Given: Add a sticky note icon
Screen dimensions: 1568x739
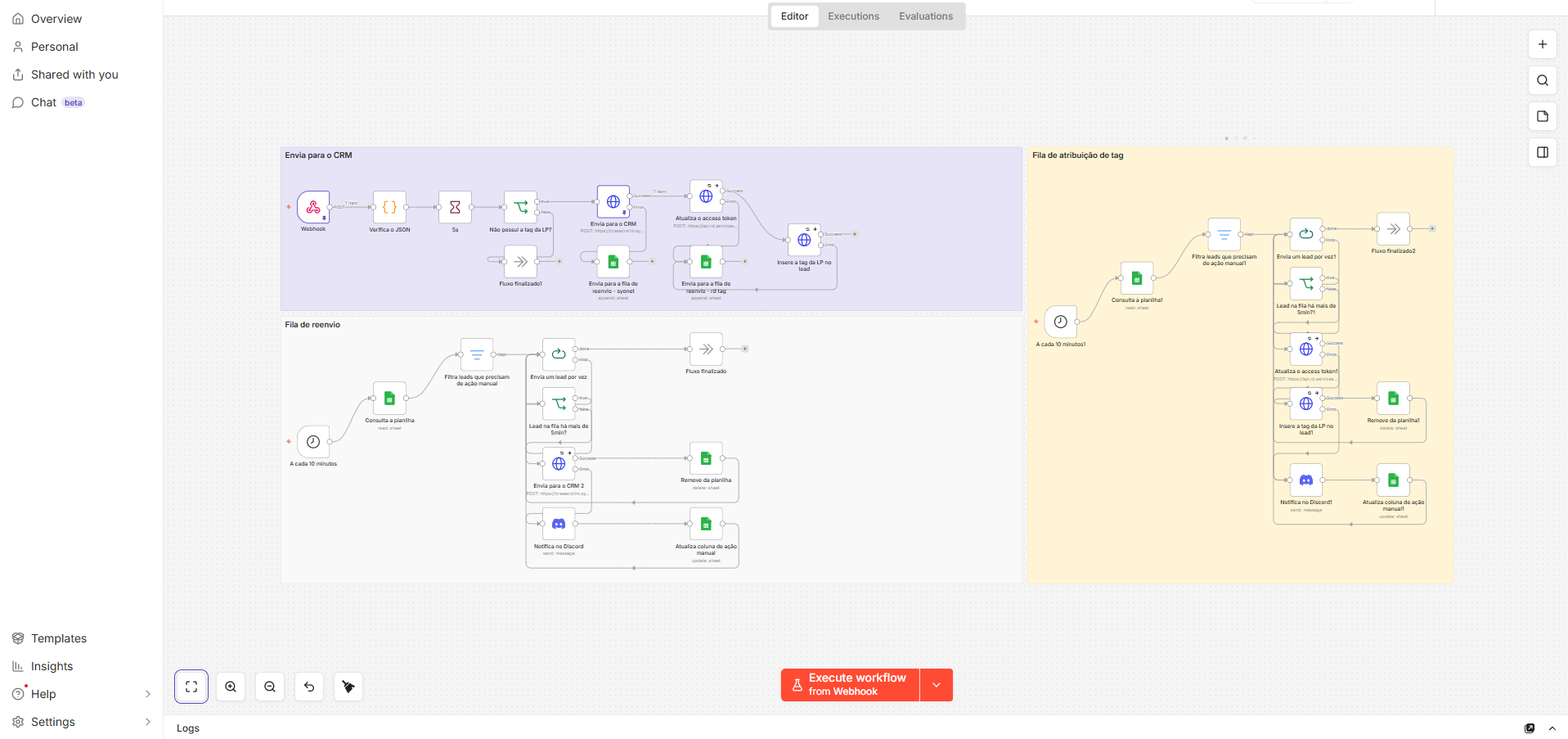Looking at the screenshot, I should (1543, 116).
